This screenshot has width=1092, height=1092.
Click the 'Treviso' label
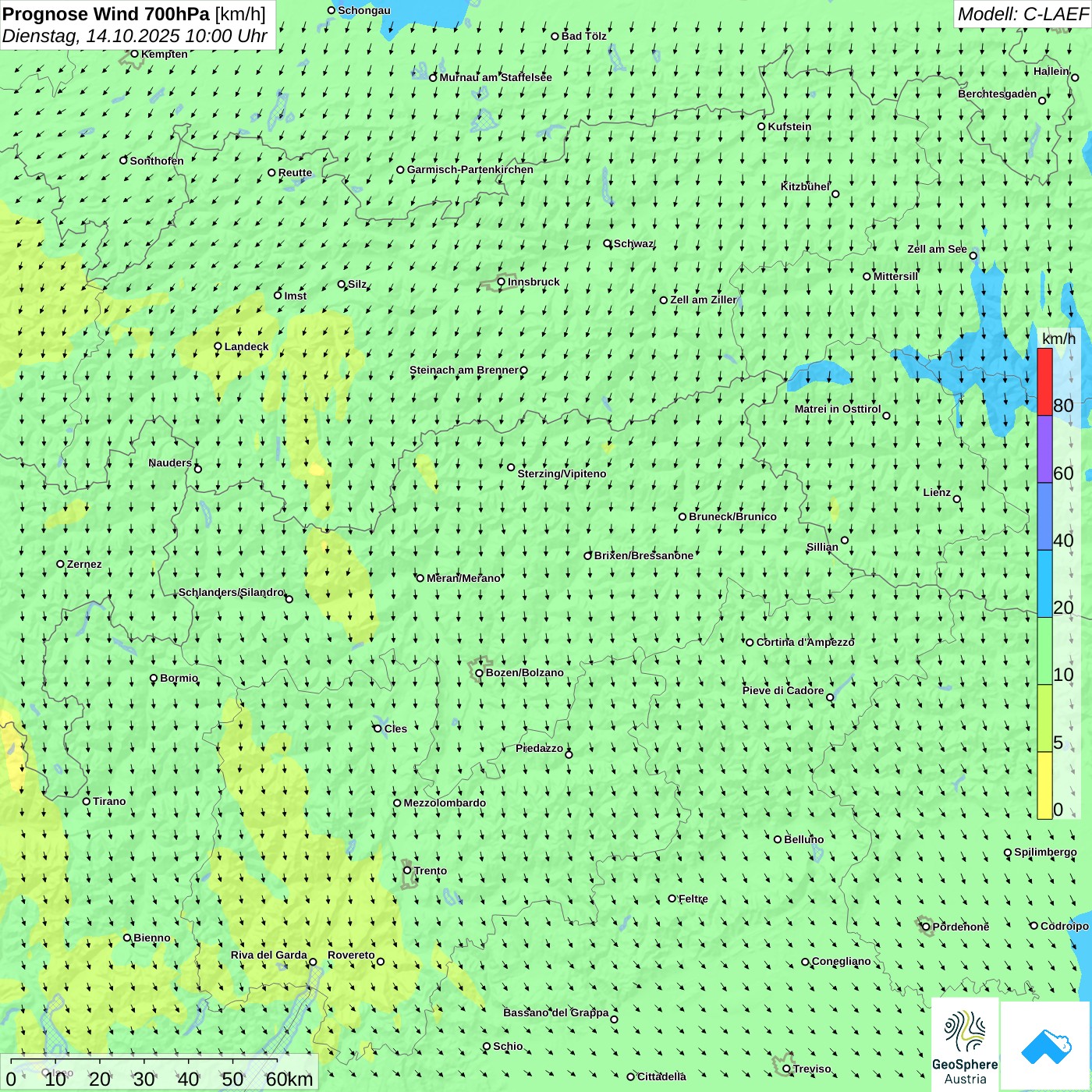point(812,1069)
